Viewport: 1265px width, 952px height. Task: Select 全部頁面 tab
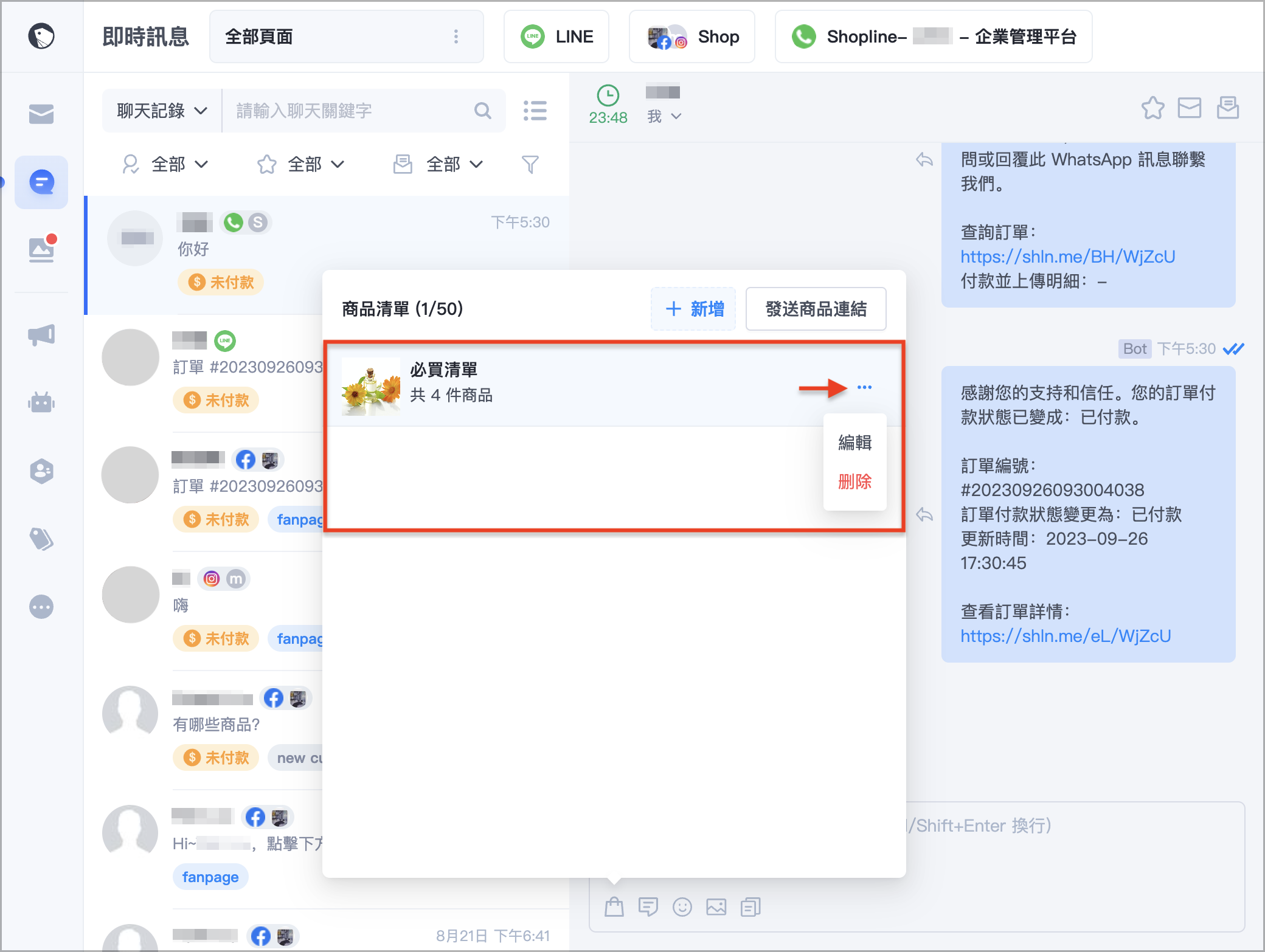pyautogui.click(x=347, y=36)
